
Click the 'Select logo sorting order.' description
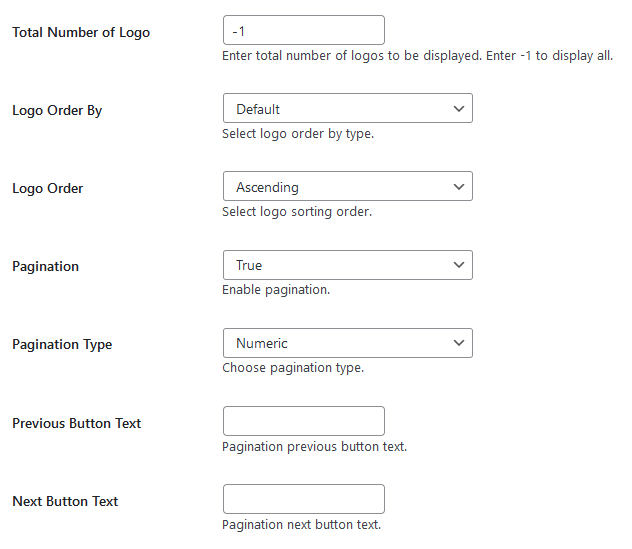pyautogui.click(x=297, y=212)
